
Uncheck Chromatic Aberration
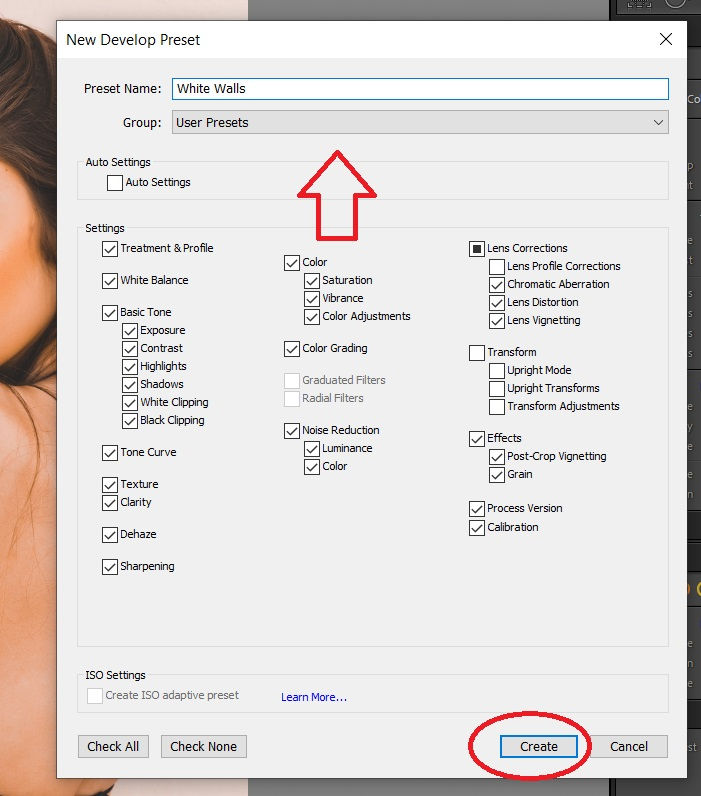point(497,285)
